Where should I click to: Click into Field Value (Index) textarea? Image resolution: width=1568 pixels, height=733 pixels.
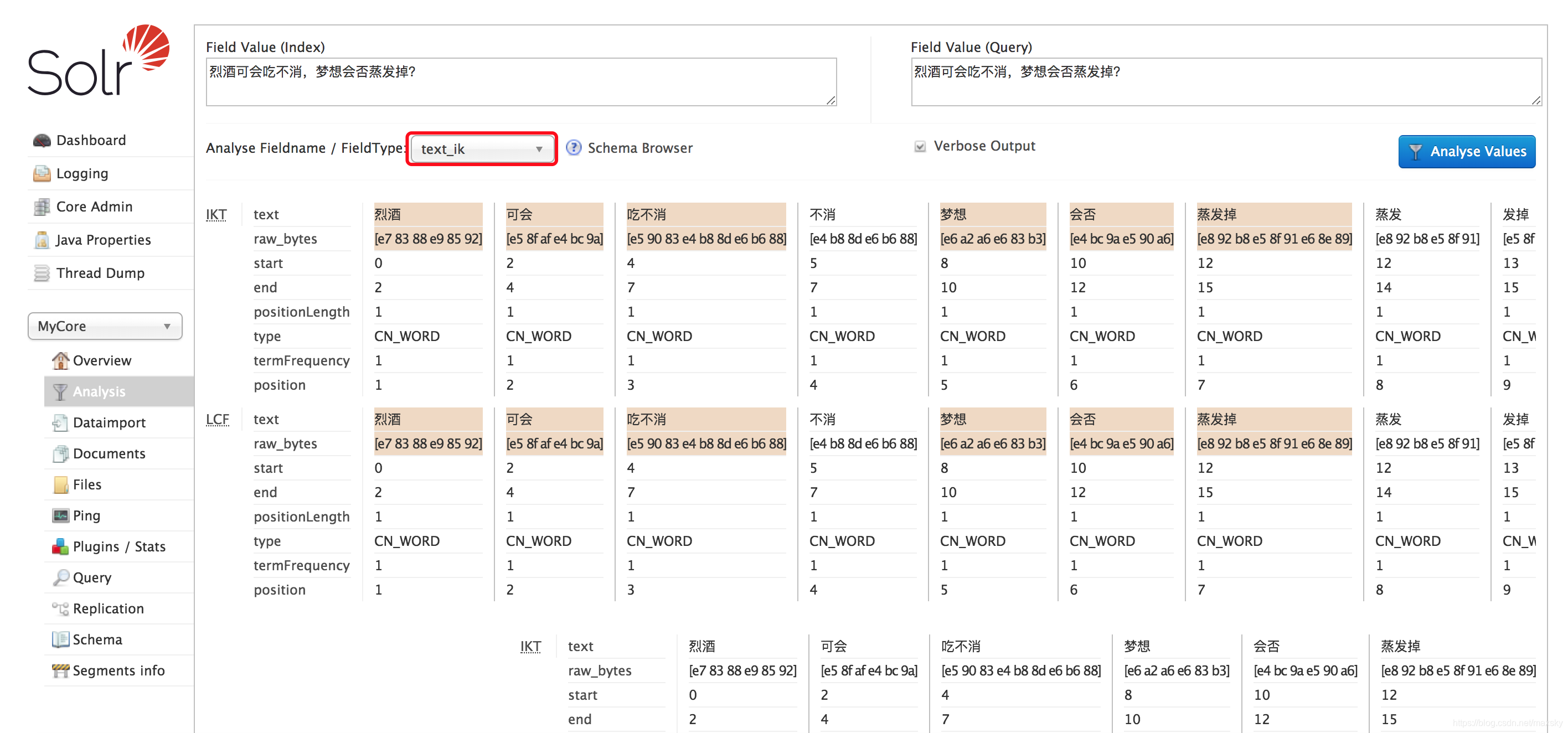pos(521,82)
